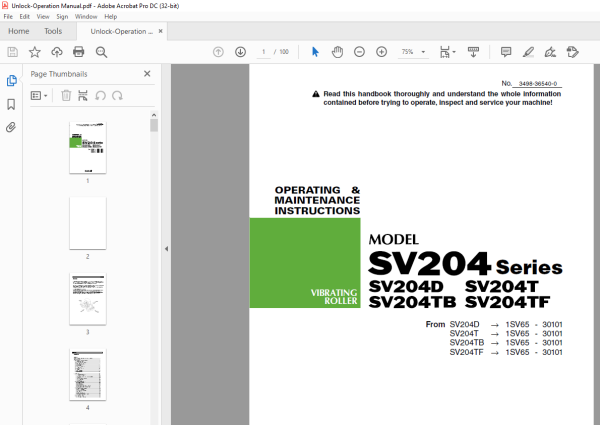Select the Unlock-Operation document tab
This screenshot has width=600, height=425.
121,31
